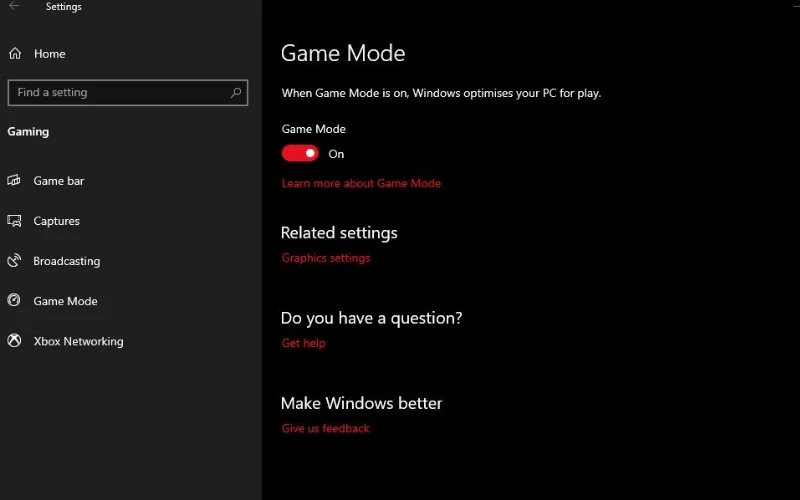
Task: Open Learn more about Game Mode link
Action: coord(361,183)
